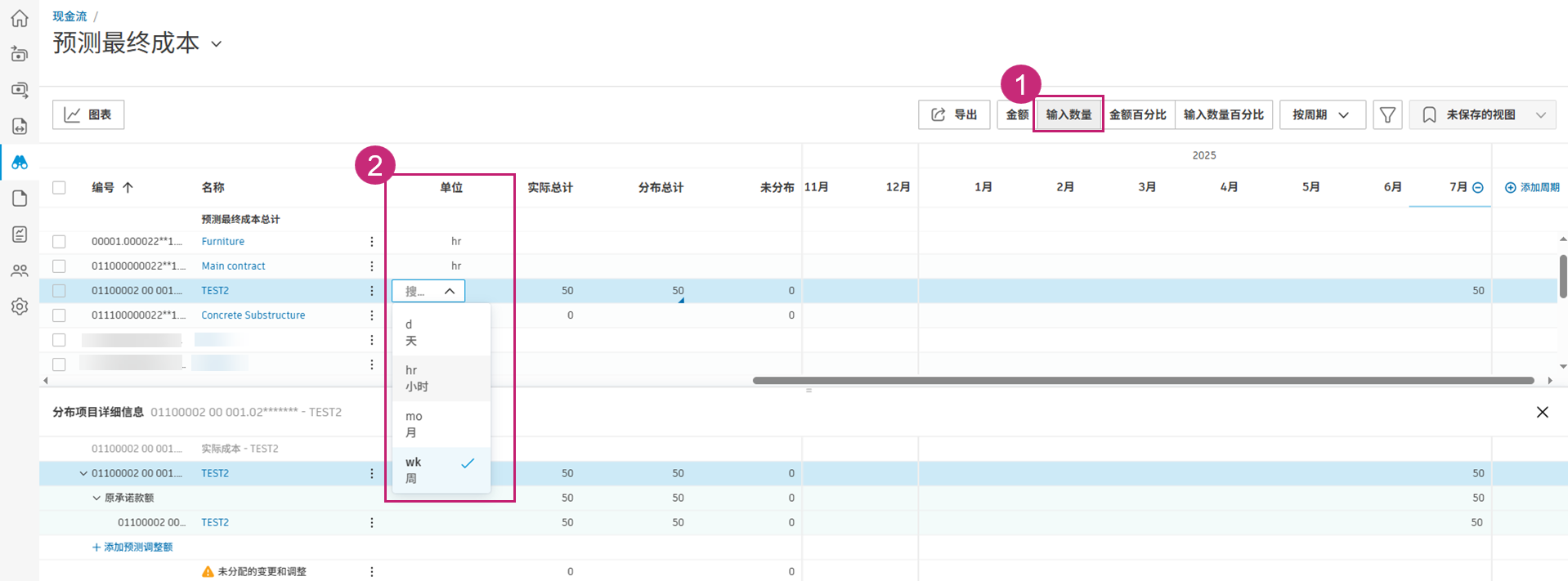Open row menu for Concrete Substructure
Viewport: 1568px width, 581px height.
[371, 315]
